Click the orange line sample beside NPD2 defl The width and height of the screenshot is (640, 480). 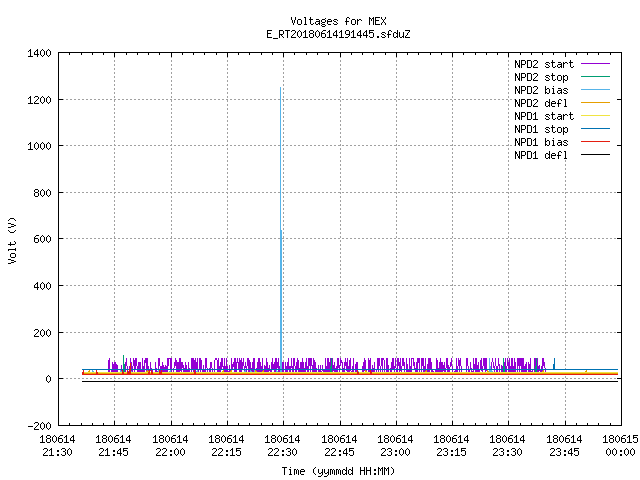(595, 102)
